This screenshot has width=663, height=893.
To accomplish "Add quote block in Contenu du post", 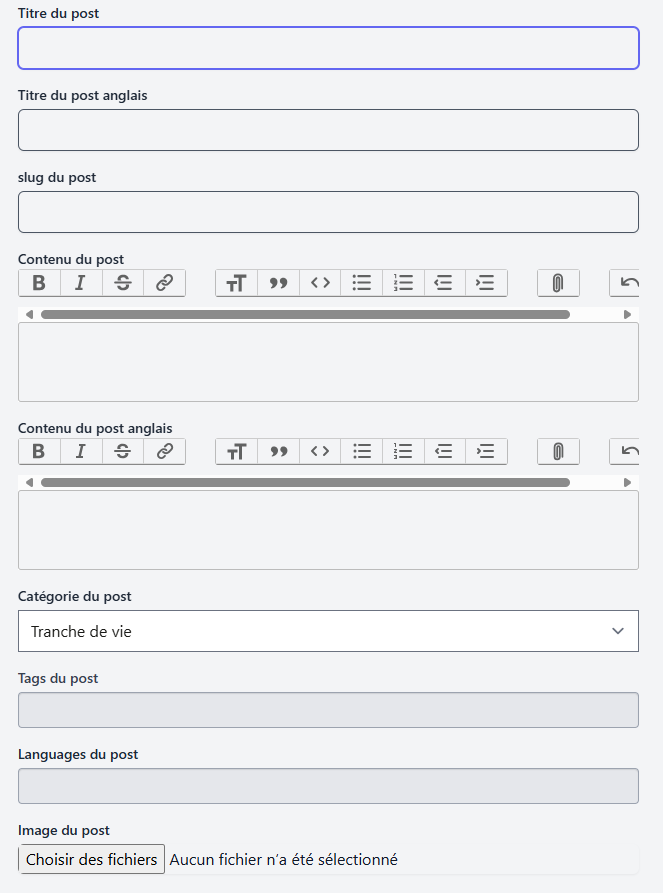I will pyautogui.click(x=278, y=283).
